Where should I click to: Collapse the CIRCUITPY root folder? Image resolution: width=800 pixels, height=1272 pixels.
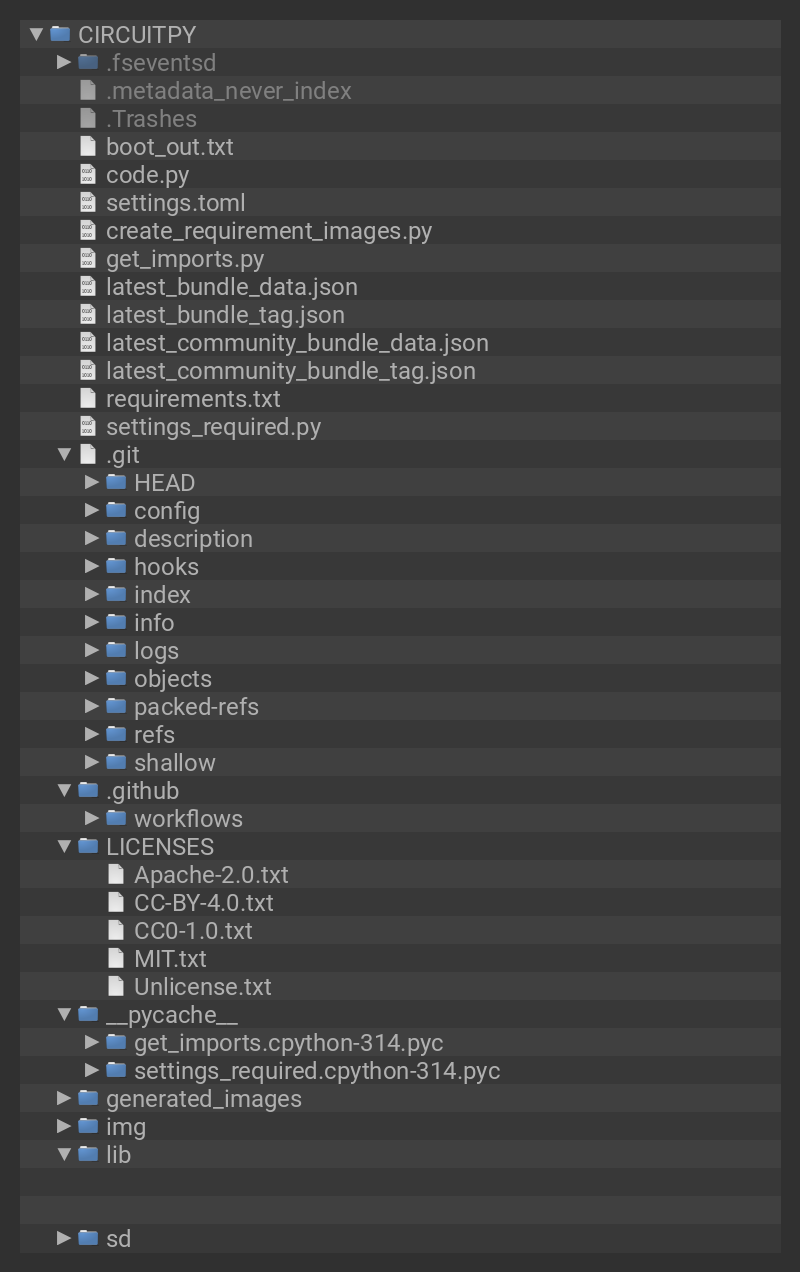[36, 35]
